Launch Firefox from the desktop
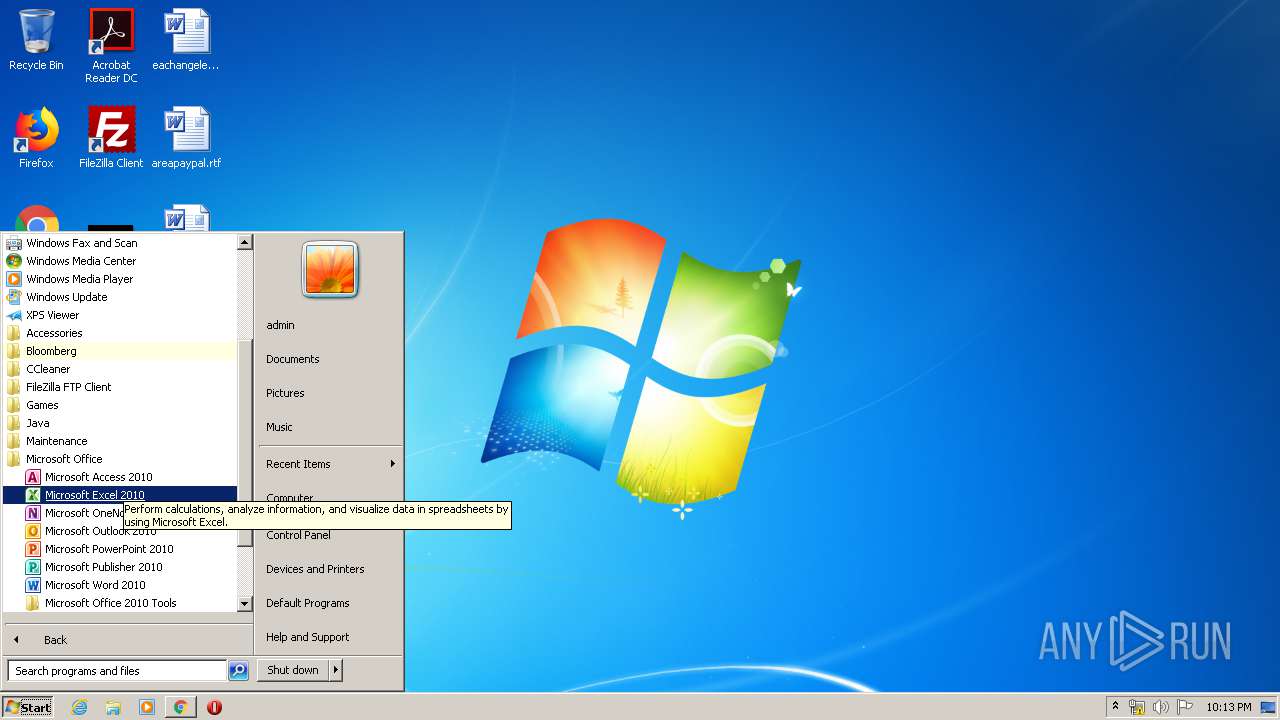The width and height of the screenshot is (1280, 720). click(x=36, y=138)
